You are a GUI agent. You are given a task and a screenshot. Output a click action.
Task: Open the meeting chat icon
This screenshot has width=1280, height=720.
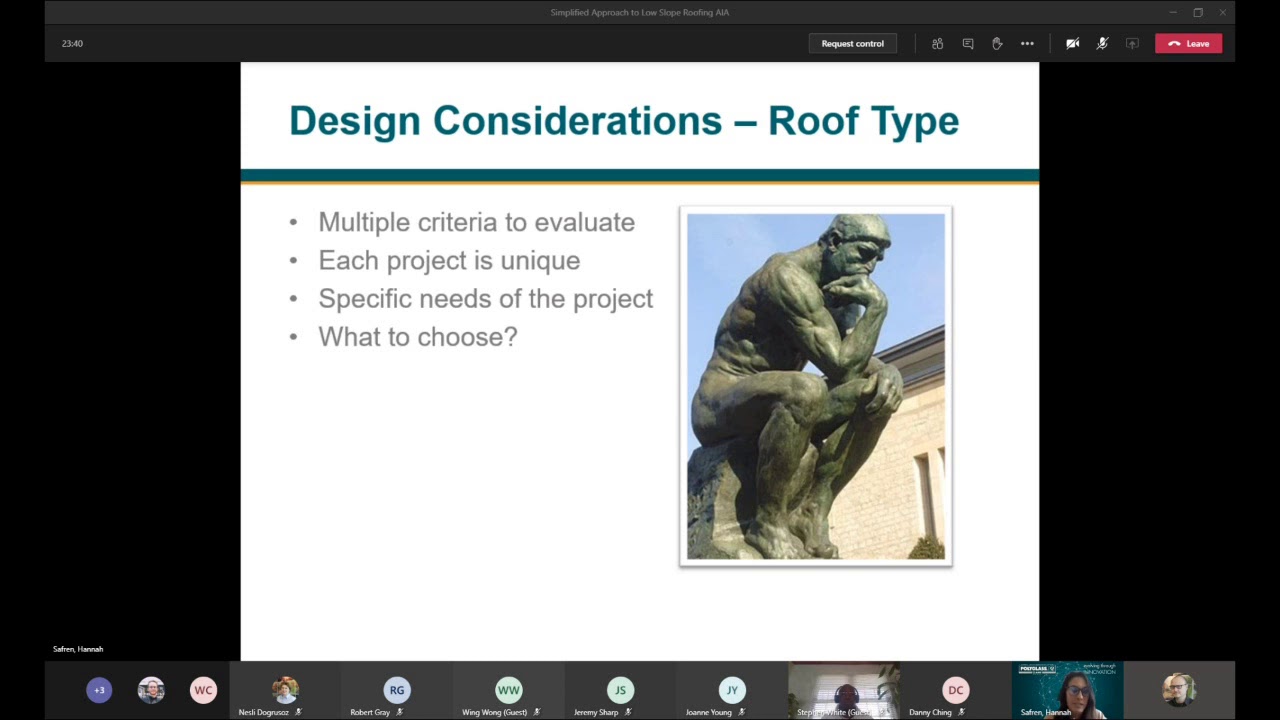[967, 44]
